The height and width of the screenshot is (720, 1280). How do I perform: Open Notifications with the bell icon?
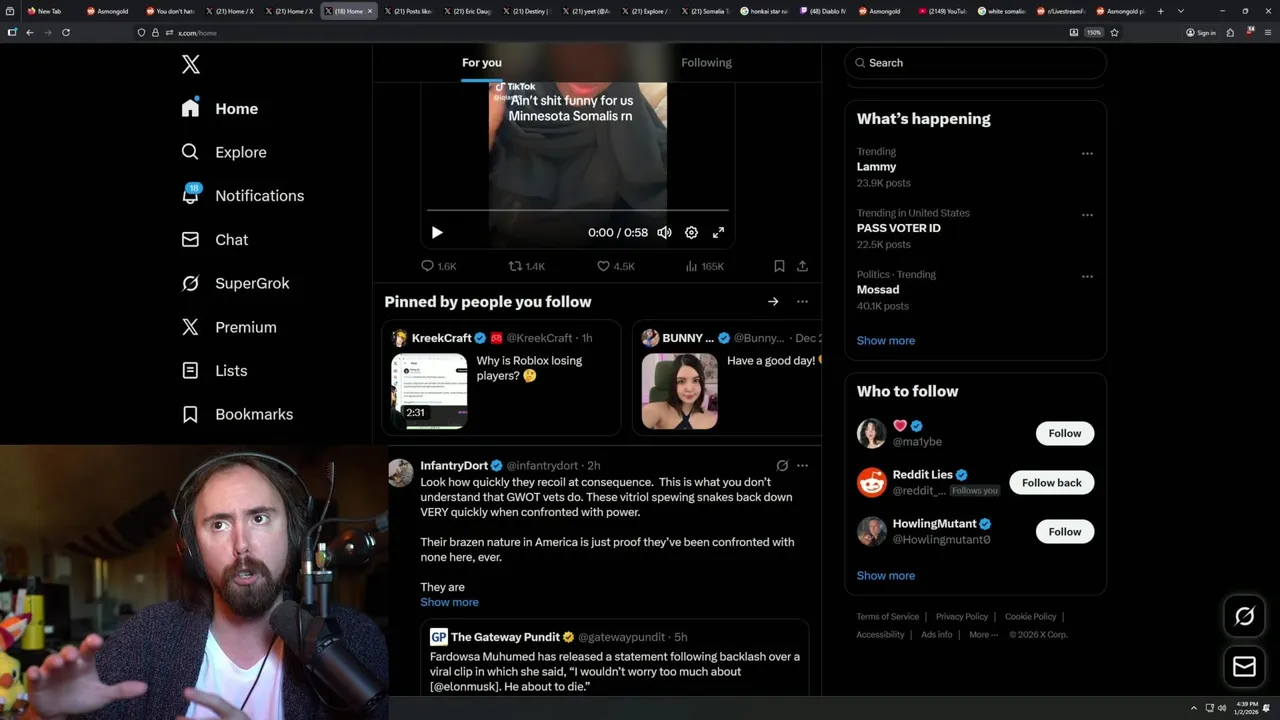(243, 196)
